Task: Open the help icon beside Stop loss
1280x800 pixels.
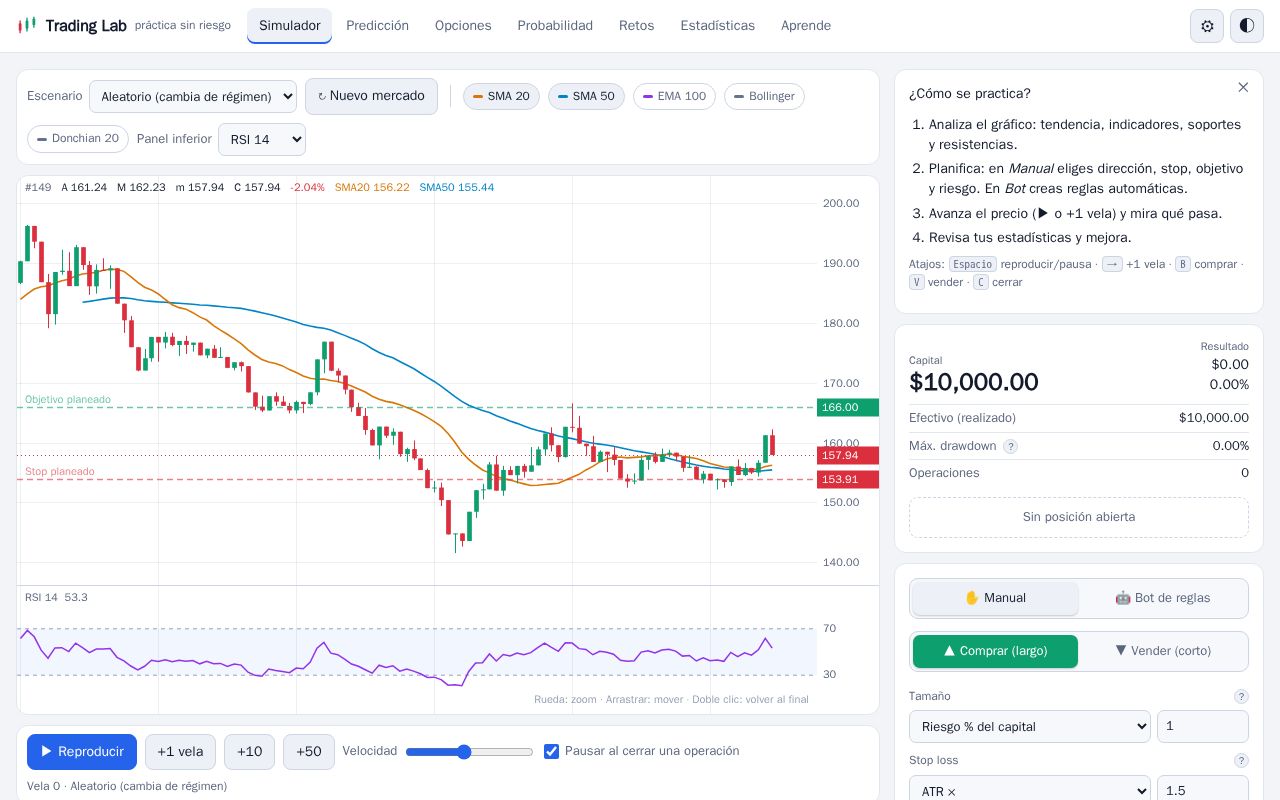Action: click(x=1241, y=760)
